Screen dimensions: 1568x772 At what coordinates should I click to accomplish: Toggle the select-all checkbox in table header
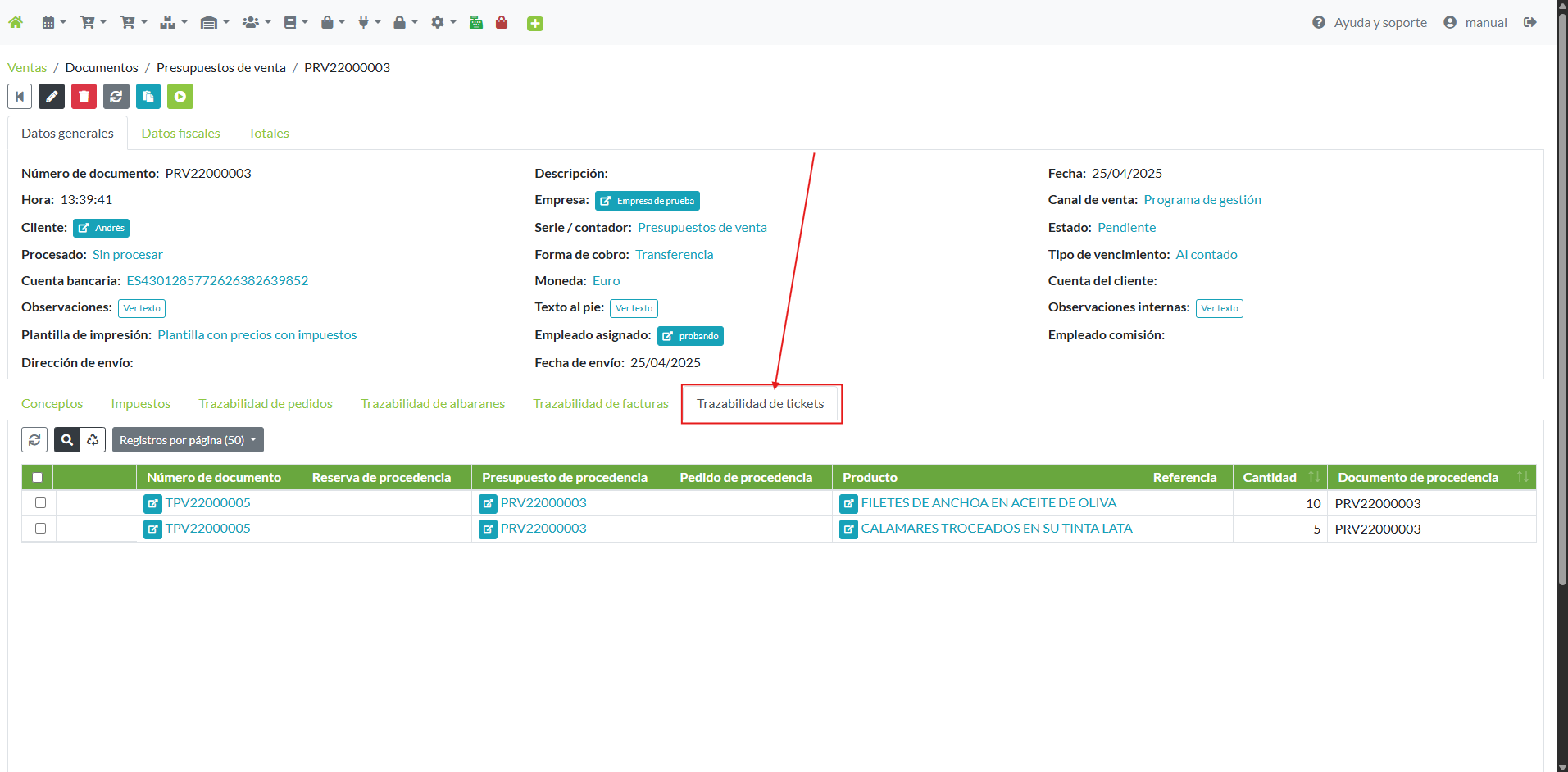click(37, 477)
